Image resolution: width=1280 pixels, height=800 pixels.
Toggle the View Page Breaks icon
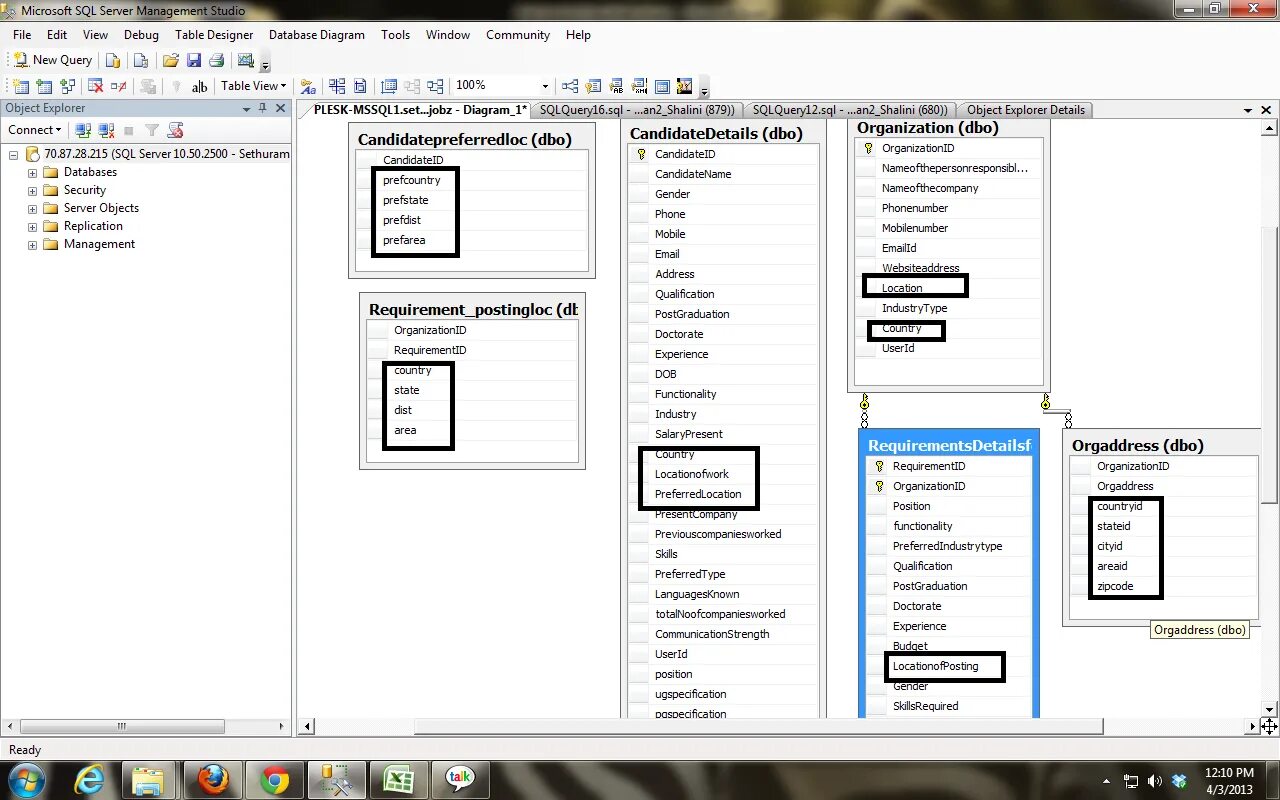click(337, 86)
